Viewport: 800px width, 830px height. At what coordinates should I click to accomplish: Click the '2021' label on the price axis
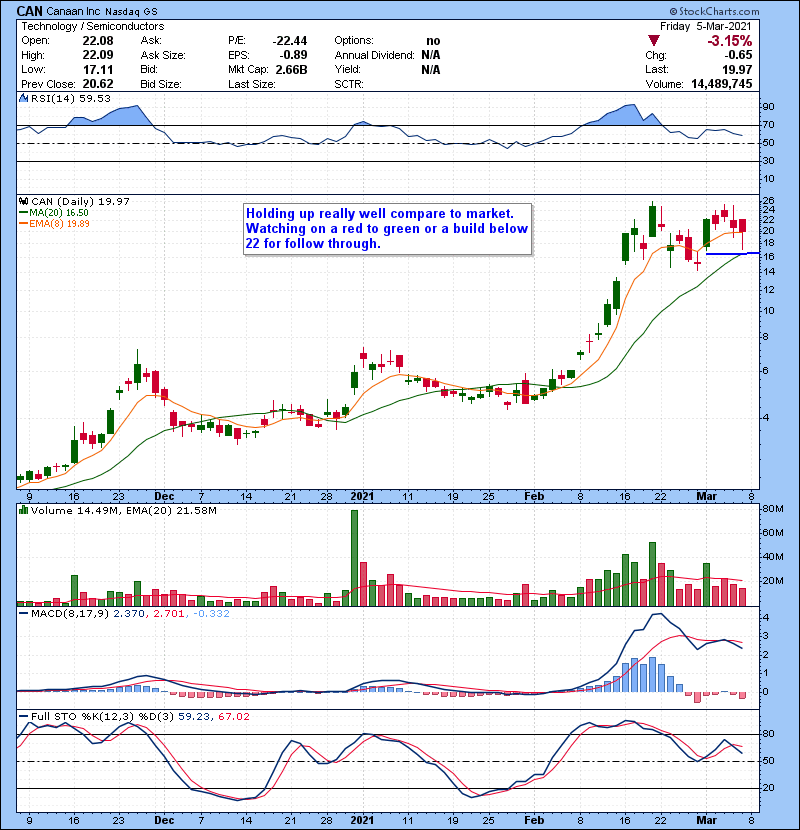coord(362,496)
